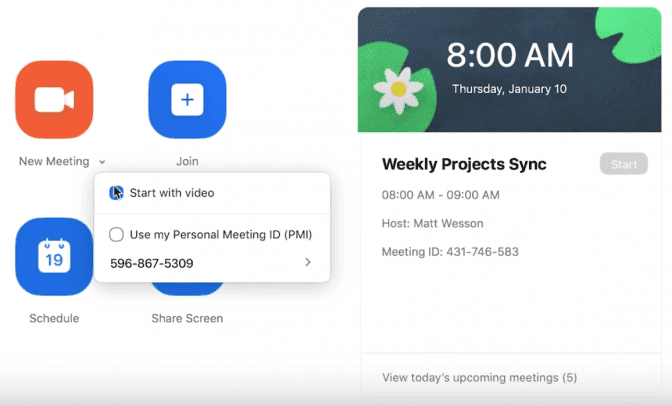Open View today's upcoming meetings link

coord(479,378)
